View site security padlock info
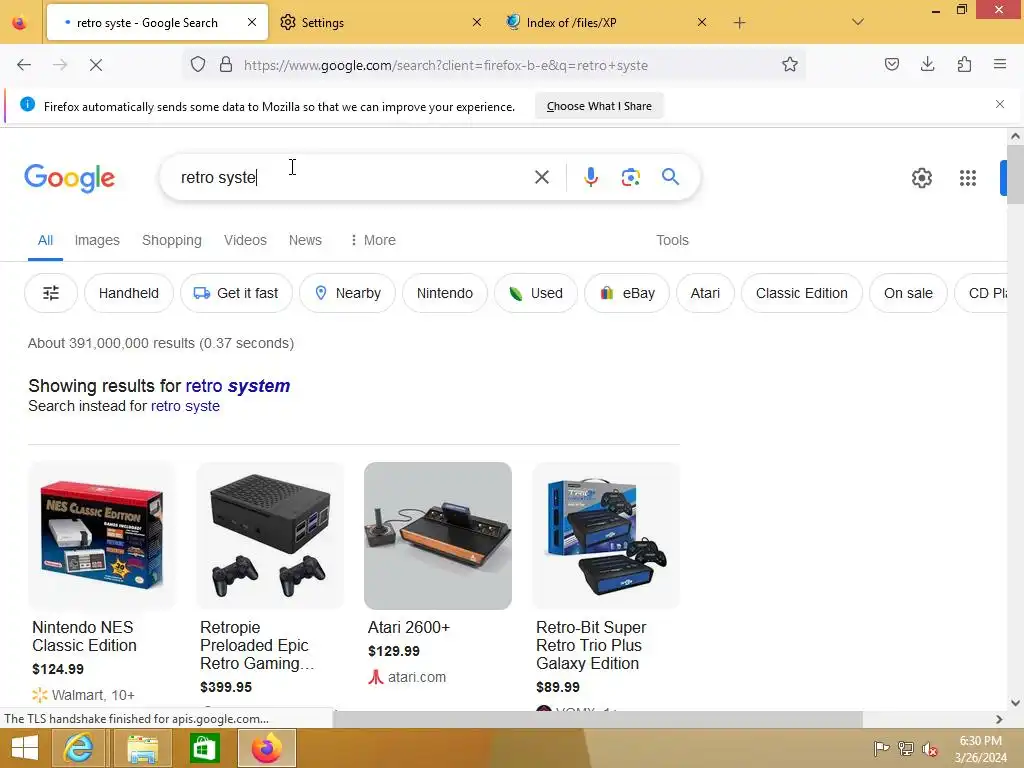The height and width of the screenshot is (768, 1024). click(x=226, y=65)
